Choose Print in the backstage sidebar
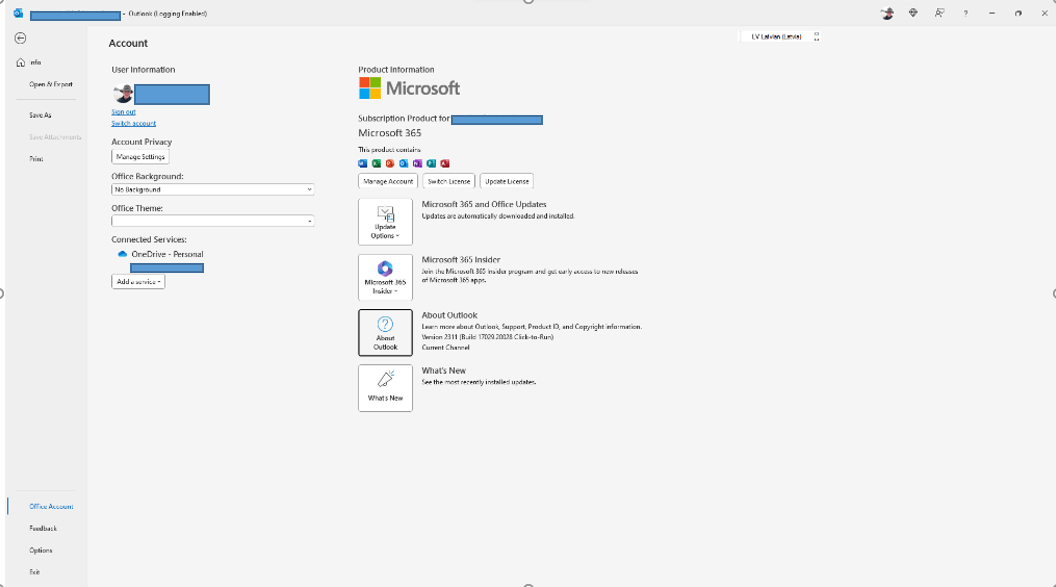The height and width of the screenshot is (587, 1056). point(36,159)
